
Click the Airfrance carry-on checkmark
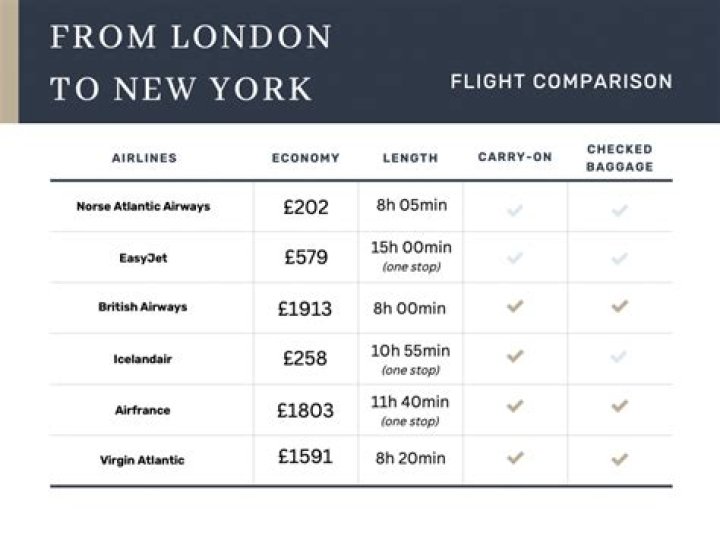pos(515,406)
